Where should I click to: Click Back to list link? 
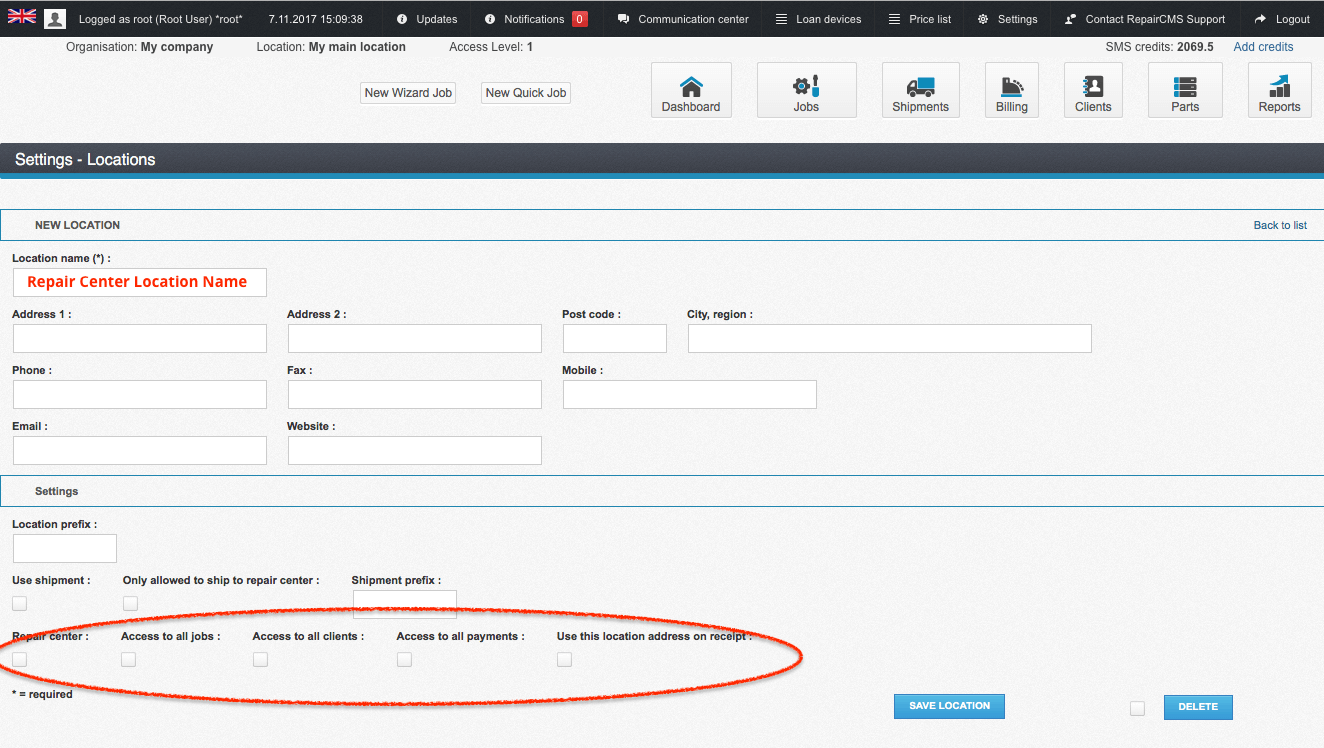1280,225
